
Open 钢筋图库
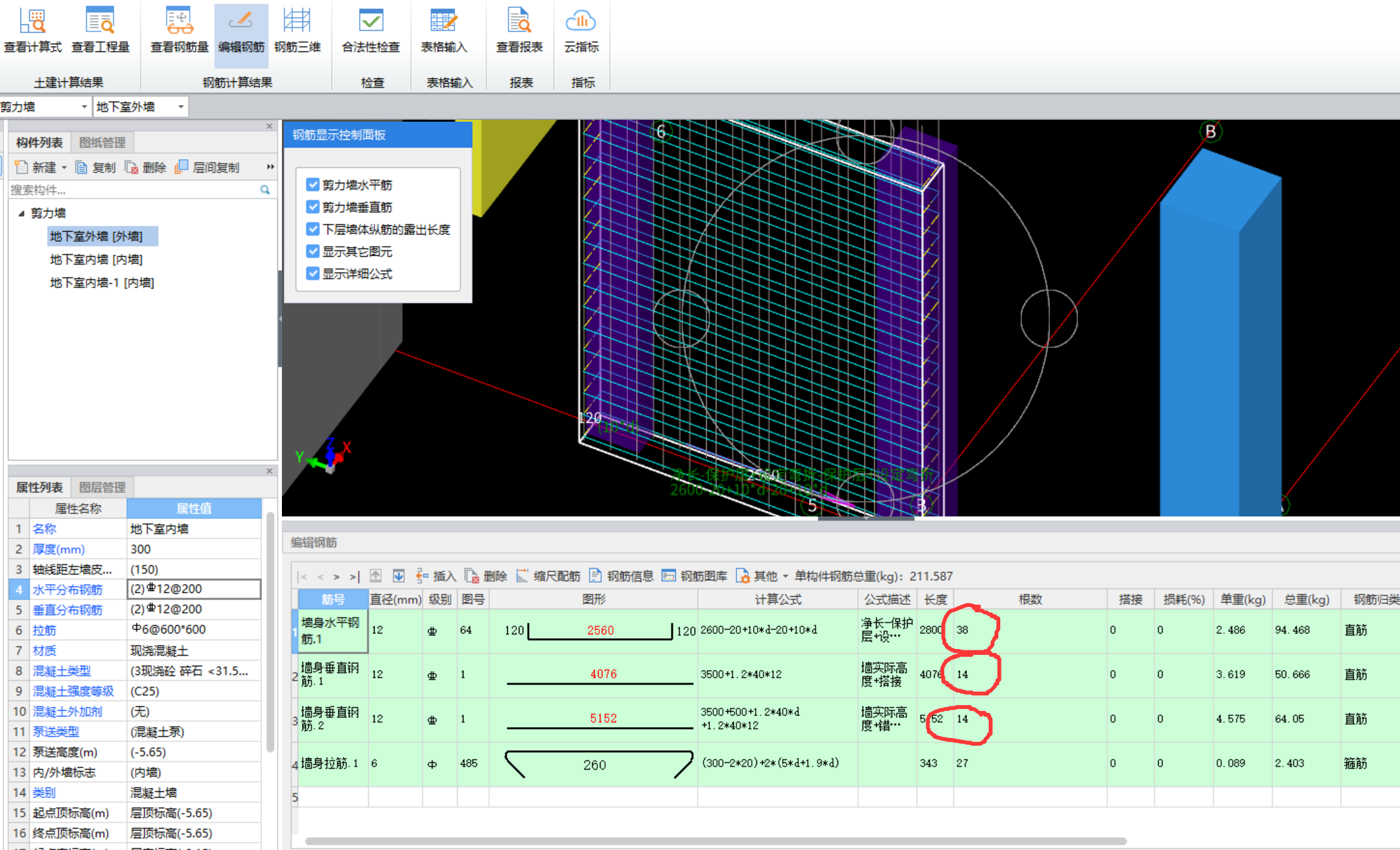pos(695,576)
